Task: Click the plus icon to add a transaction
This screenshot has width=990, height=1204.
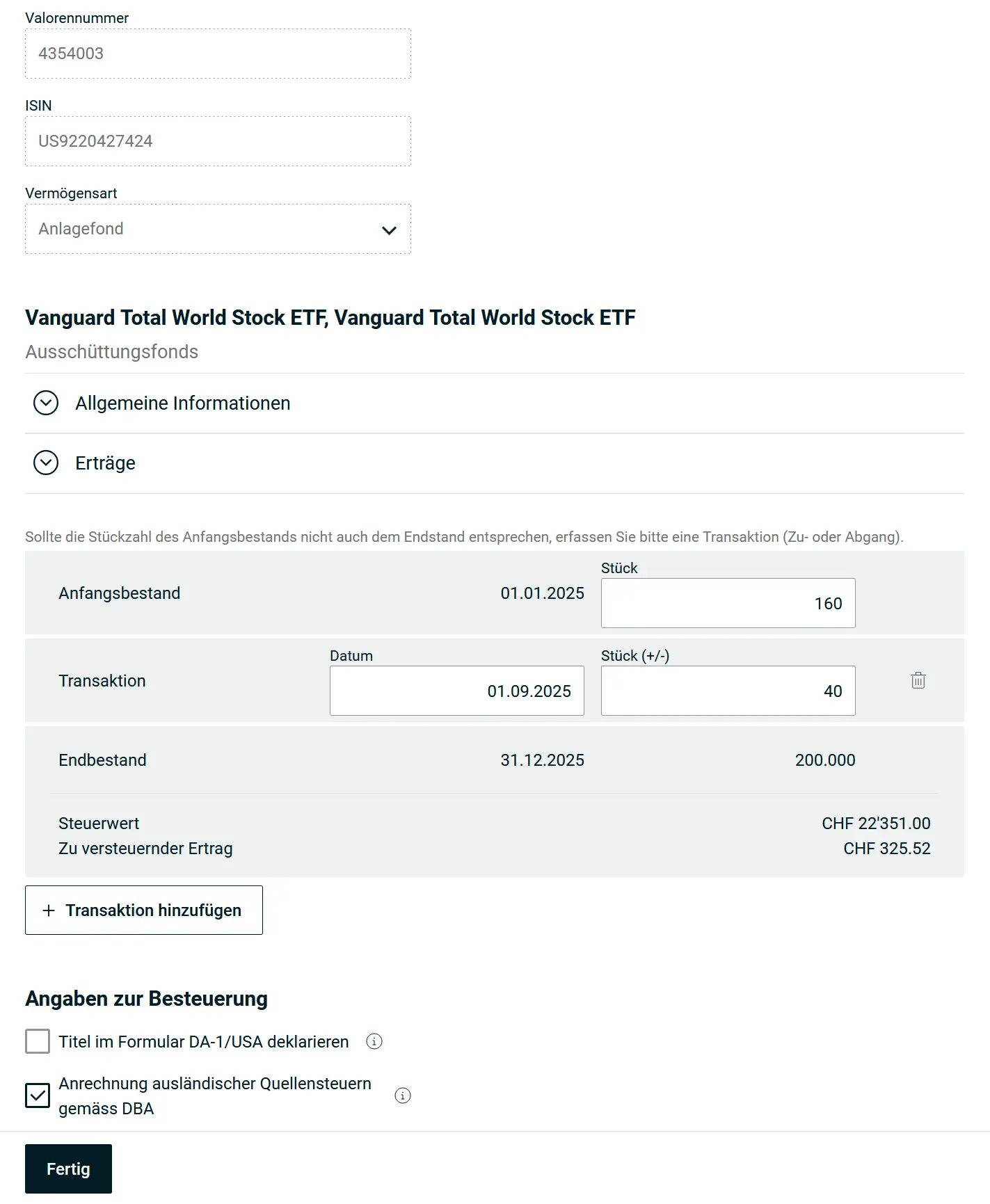Action: pyautogui.click(x=48, y=910)
